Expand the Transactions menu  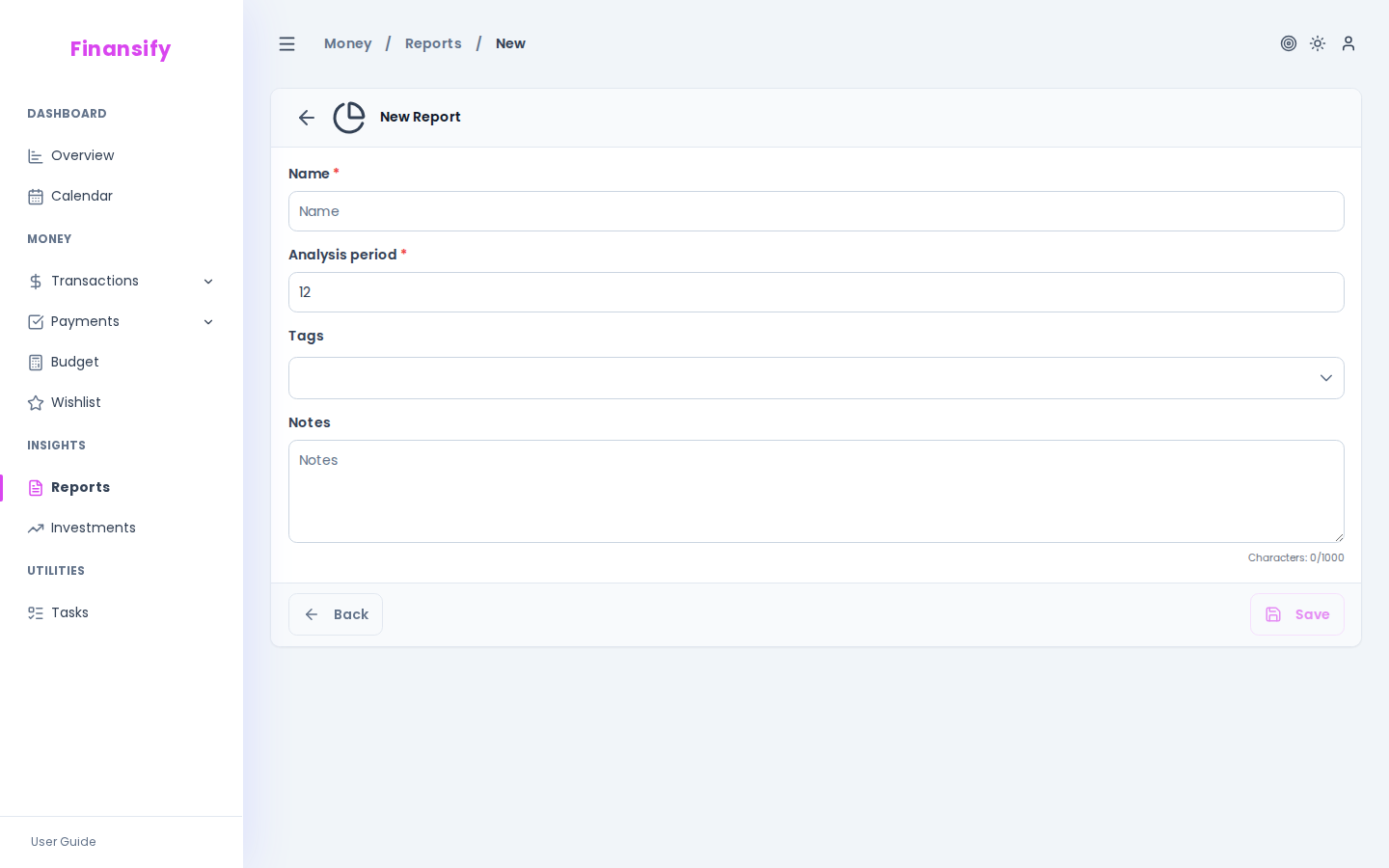click(209, 281)
